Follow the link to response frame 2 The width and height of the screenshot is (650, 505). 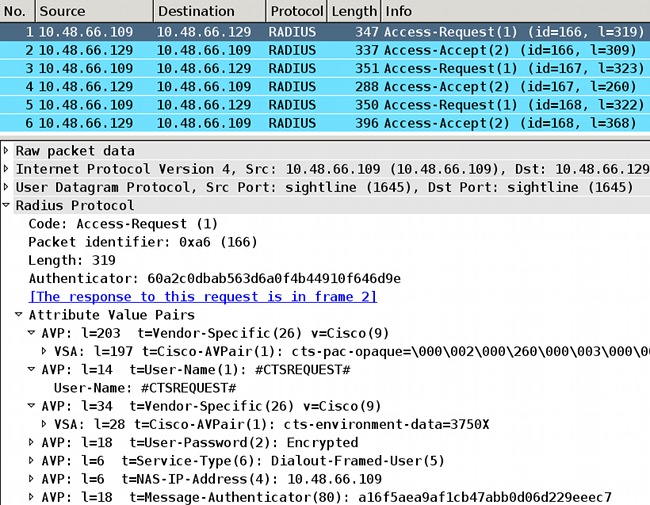pyautogui.click(x=203, y=297)
